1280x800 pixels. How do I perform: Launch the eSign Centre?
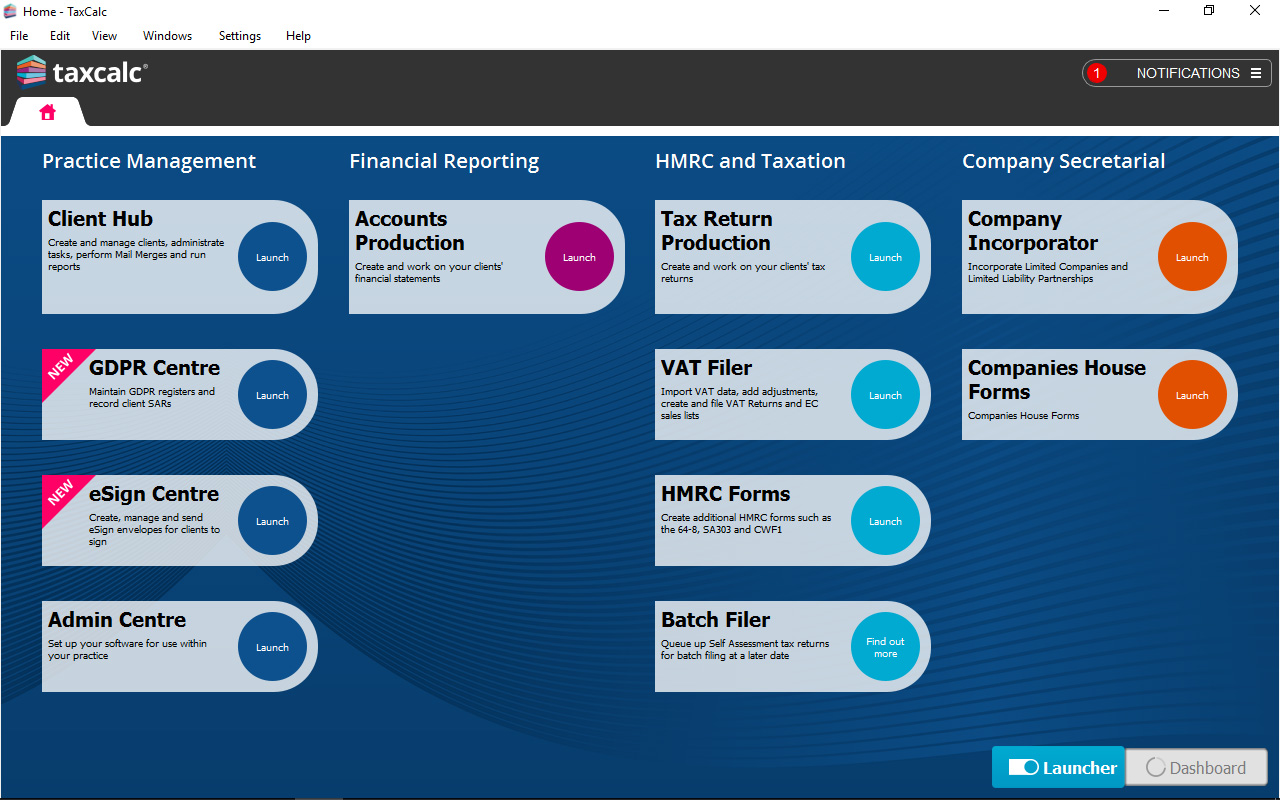pyautogui.click(x=272, y=521)
